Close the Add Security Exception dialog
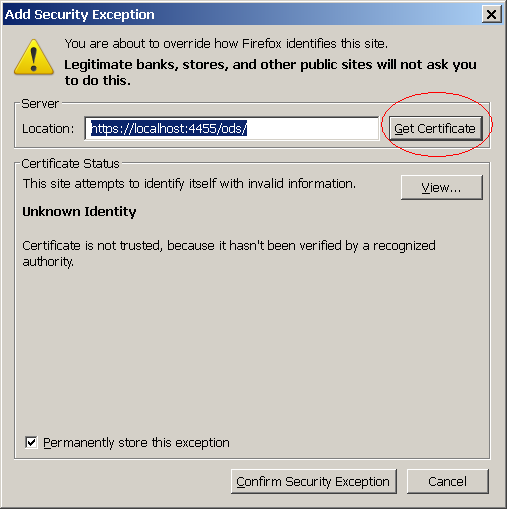 [491, 15]
